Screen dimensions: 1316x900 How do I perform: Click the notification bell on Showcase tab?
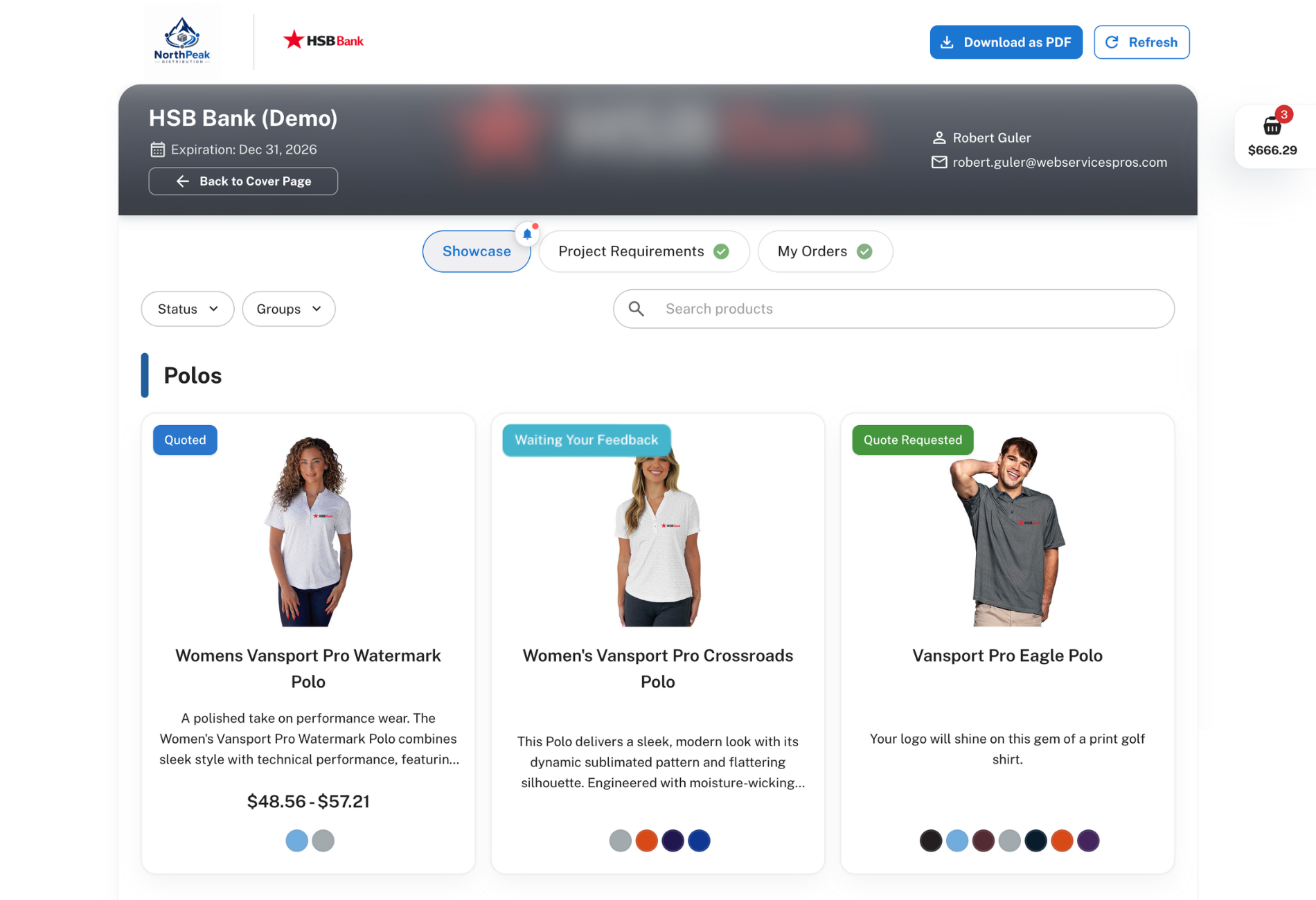tap(527, 234)
